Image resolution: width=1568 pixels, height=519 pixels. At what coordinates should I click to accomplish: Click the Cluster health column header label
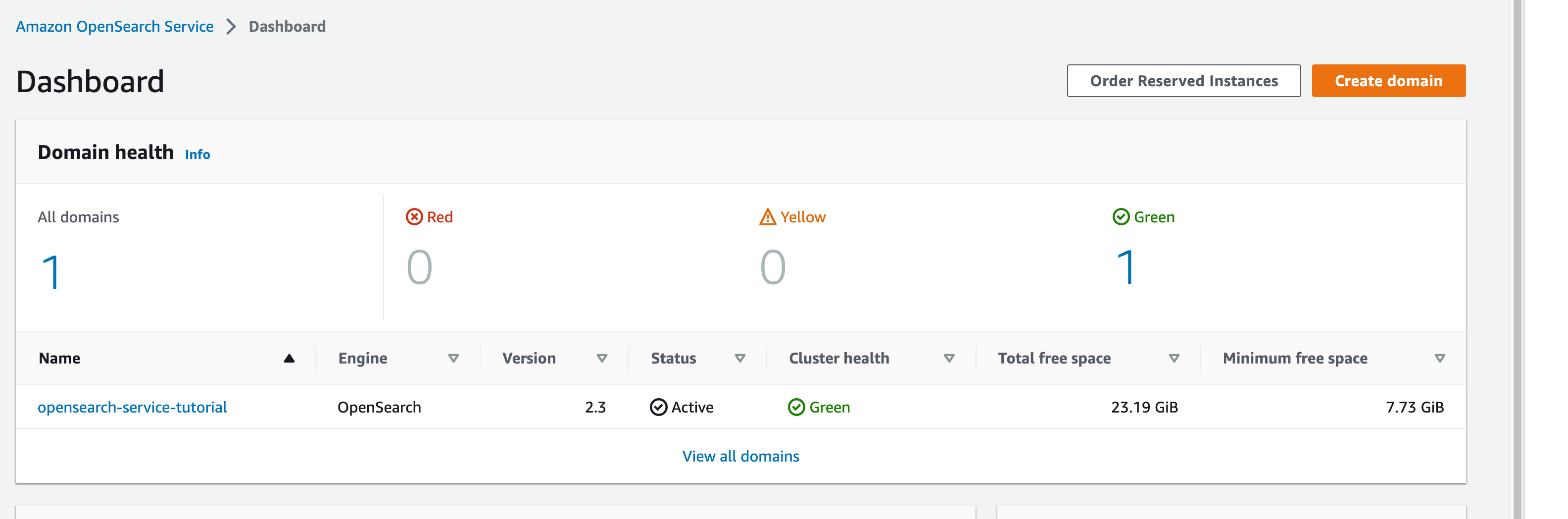[x=839, y=358]
